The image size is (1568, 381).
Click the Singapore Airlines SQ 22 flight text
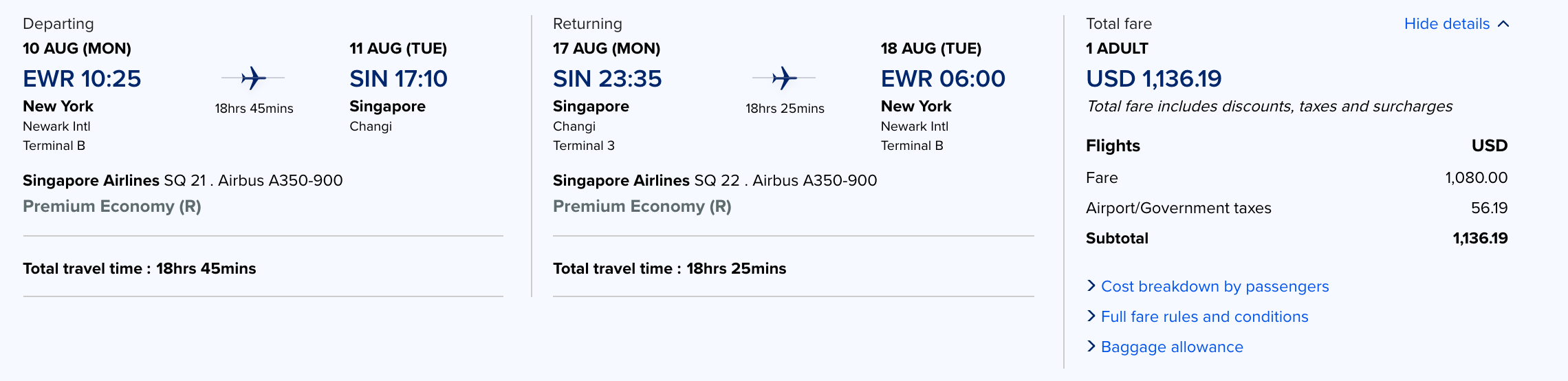(715, 180)
